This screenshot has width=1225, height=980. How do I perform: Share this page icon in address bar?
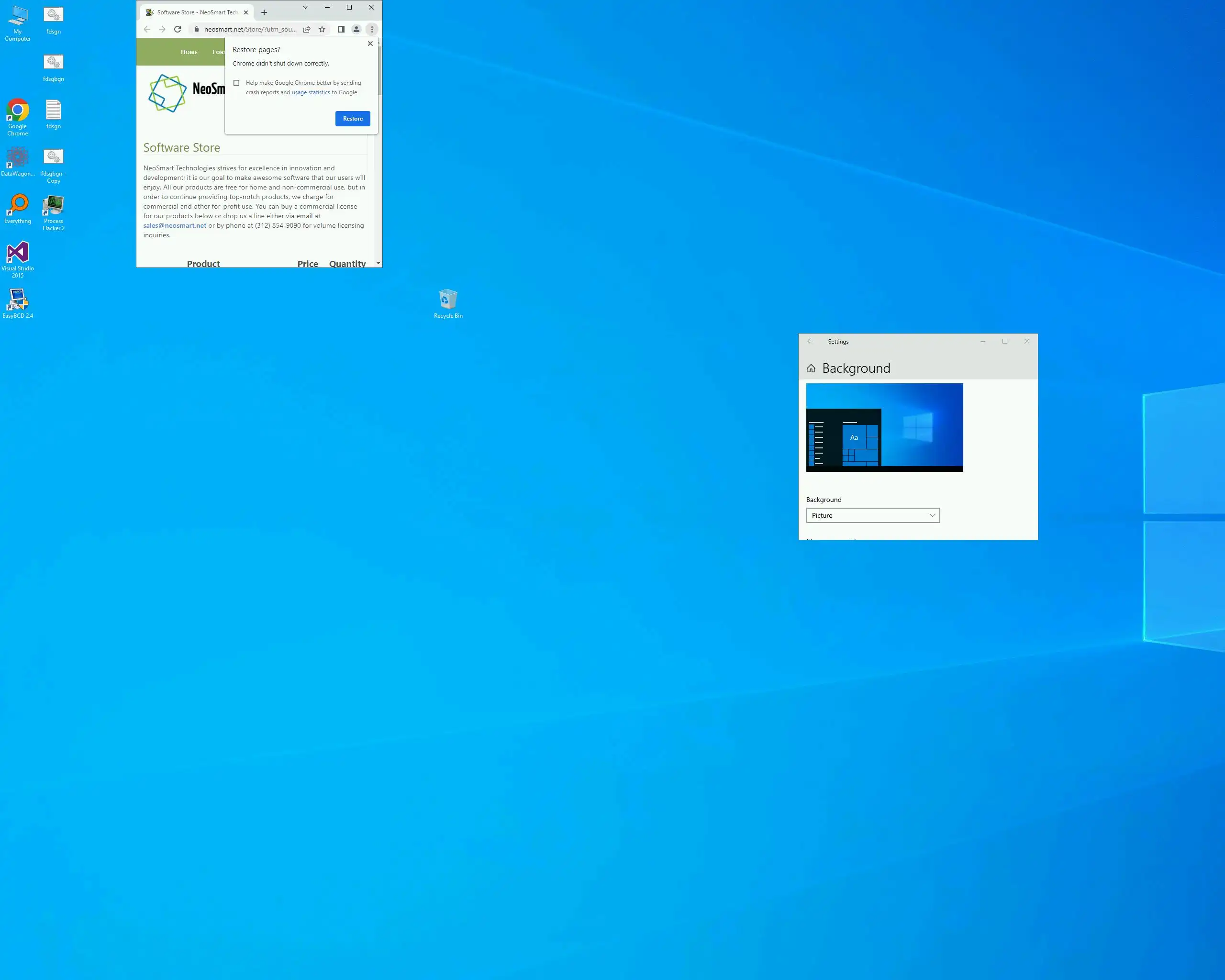[x=307, y=29]
